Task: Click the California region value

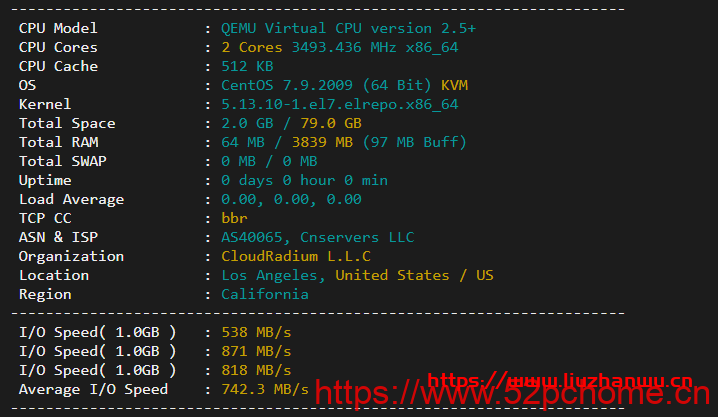Action: tap(265, 294)
